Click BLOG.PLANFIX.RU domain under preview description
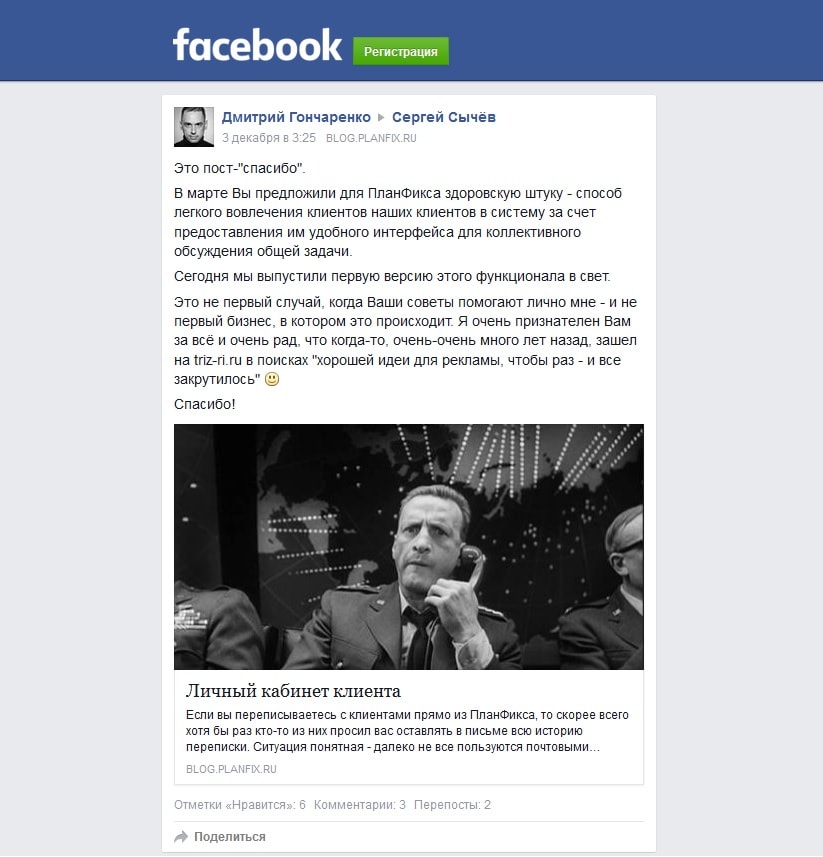The image size is (823, 857). [x=231, y=769]
